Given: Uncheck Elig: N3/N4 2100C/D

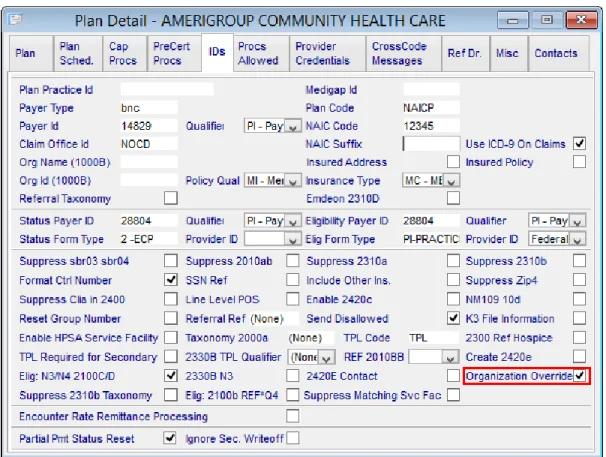Looking at the screenshot, I should [171, 376].
